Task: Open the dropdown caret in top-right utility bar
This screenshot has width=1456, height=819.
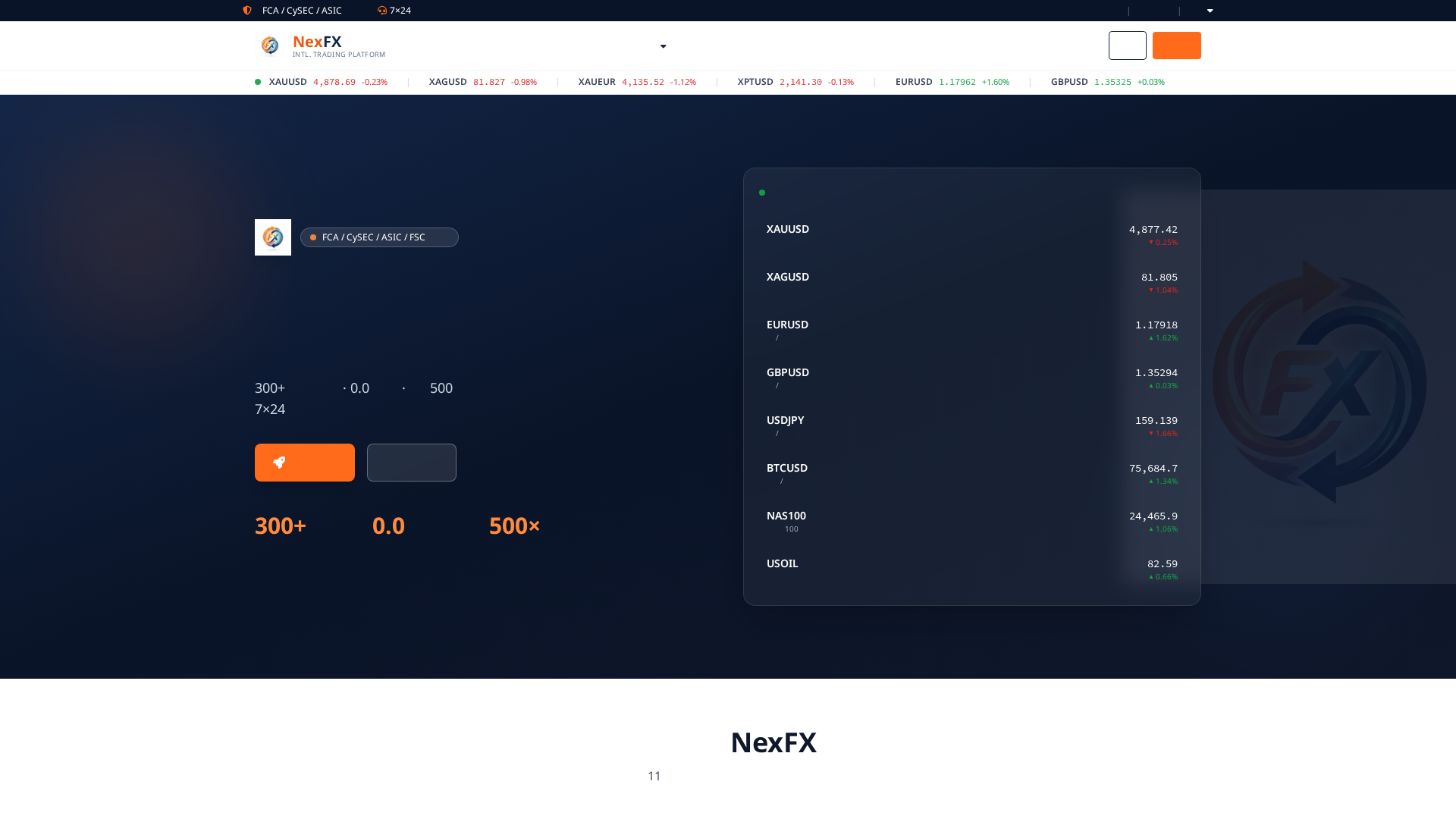Action: tap(1210, 11)
